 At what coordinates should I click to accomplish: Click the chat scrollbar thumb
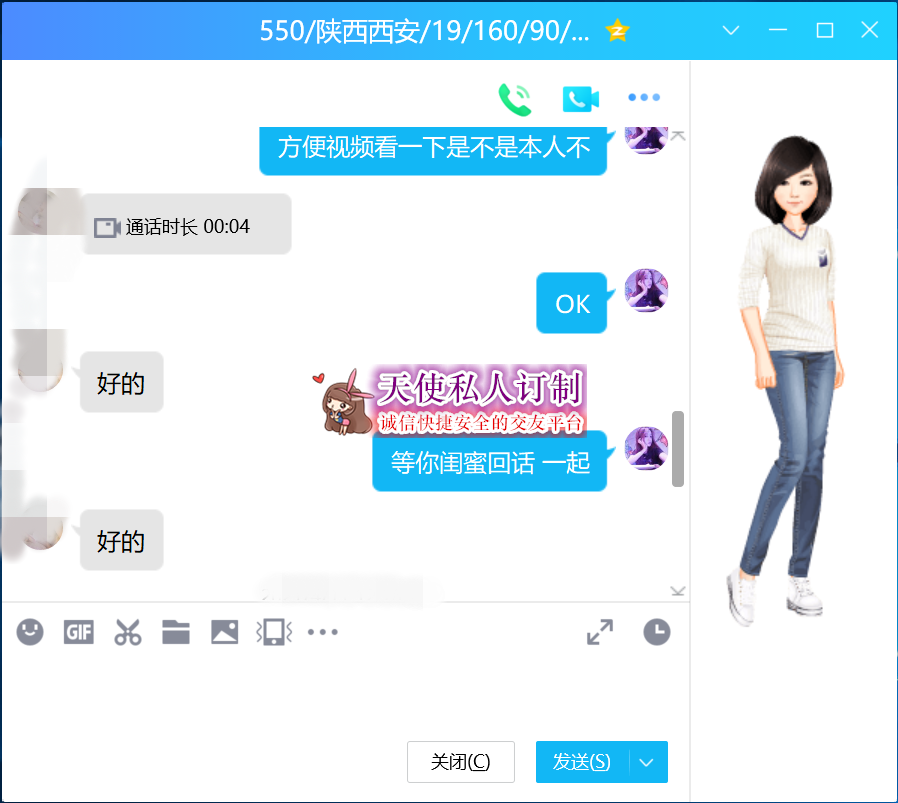(678, 449)
